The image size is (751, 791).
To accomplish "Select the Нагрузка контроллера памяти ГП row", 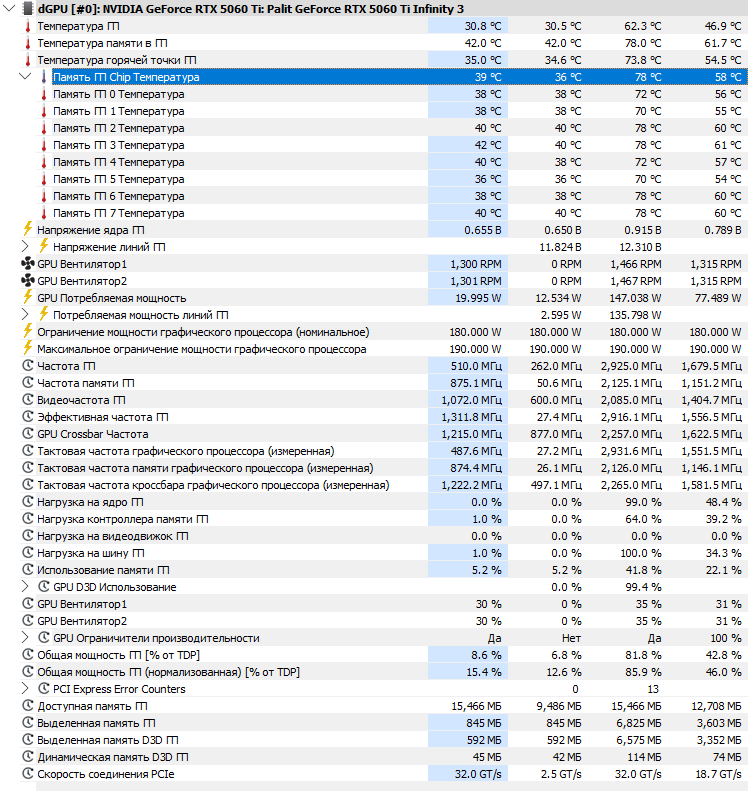I will pos(384,519).
